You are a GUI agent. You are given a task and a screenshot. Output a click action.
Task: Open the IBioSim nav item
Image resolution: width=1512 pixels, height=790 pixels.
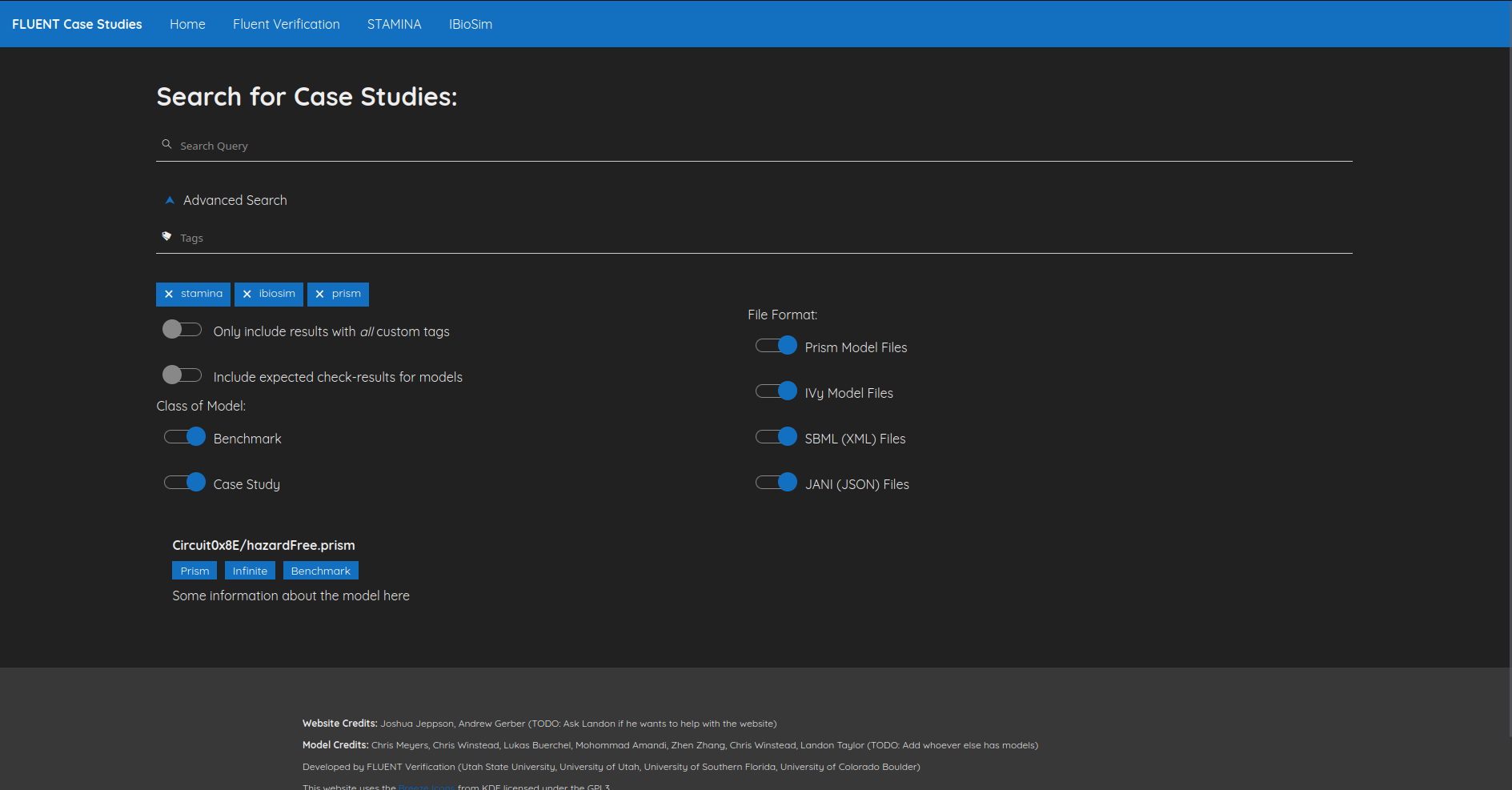click(471, 24)
